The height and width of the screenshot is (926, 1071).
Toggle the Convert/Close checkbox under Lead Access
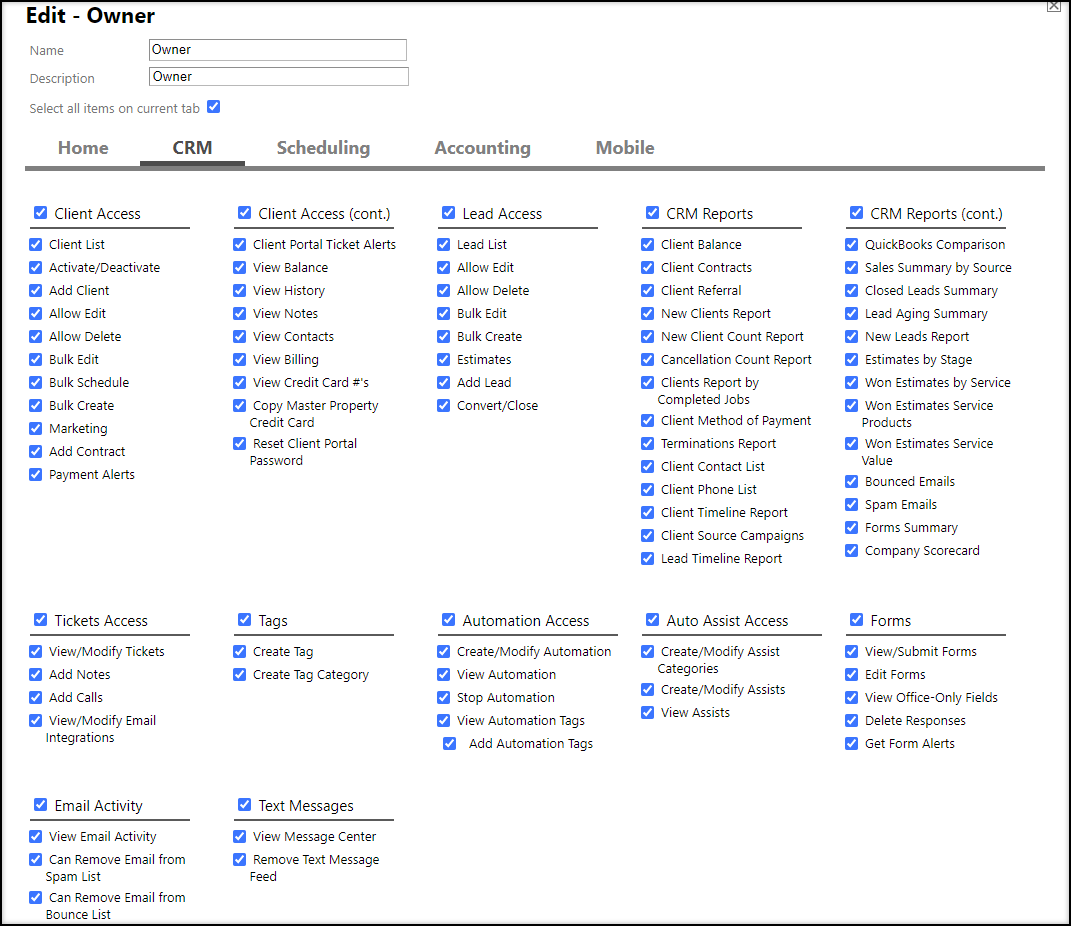pyautogui.click(x=443, y=405)
